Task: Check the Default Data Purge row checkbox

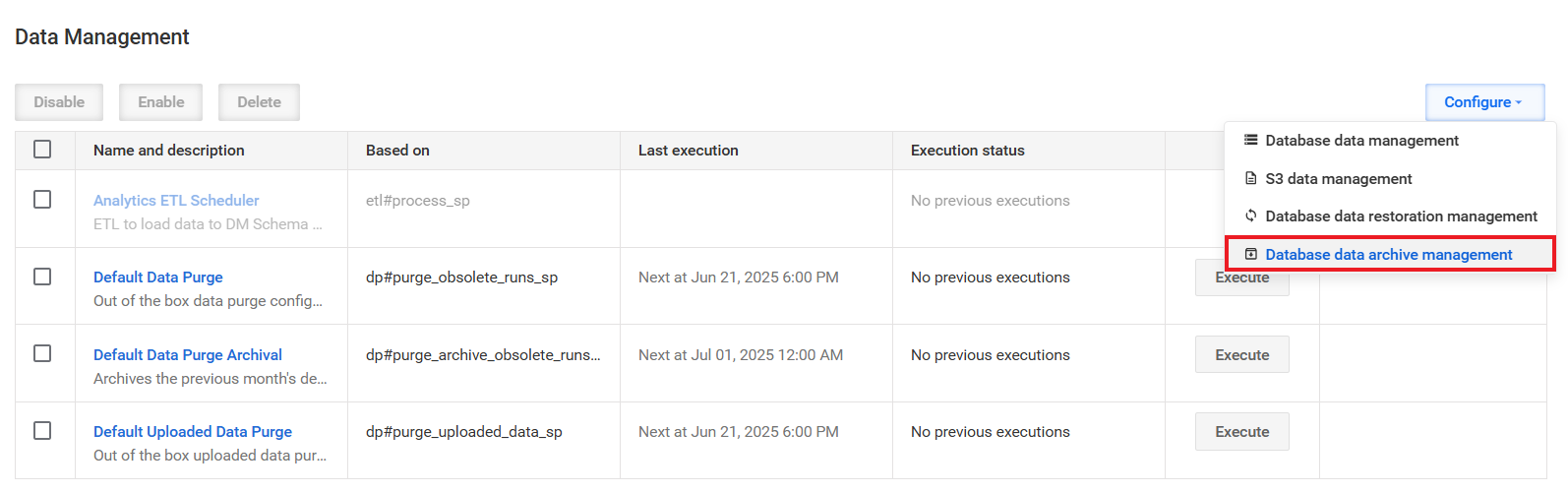Action: coord(42,277)
